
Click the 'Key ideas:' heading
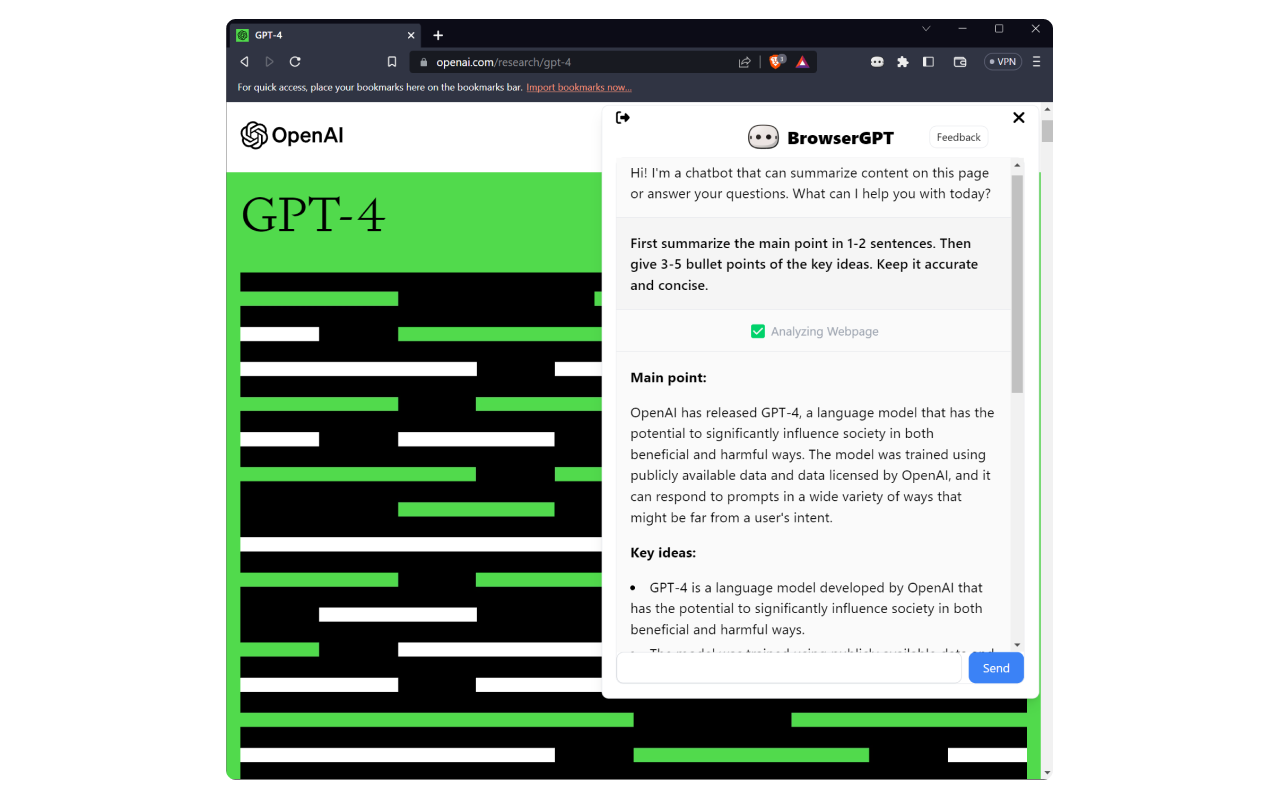(x=663, y=553)
